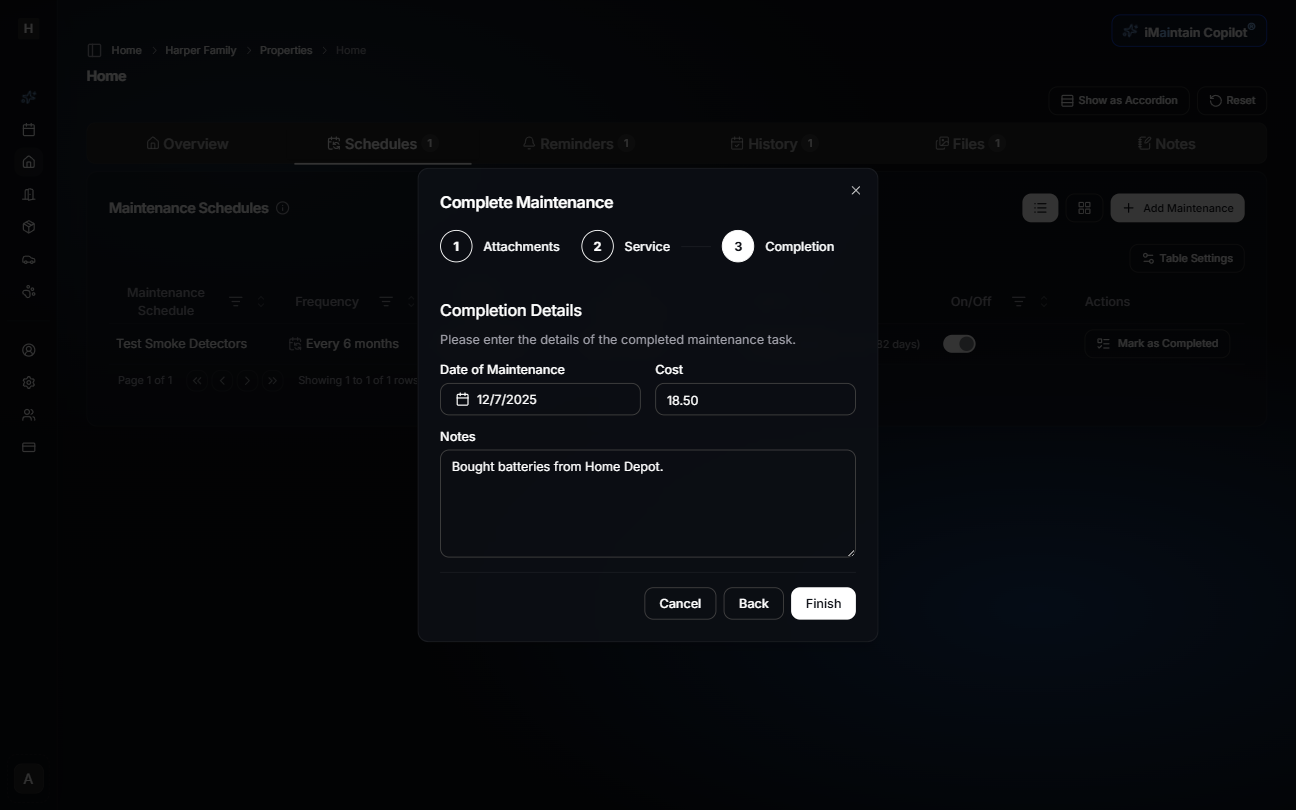This screenshot has height=810, width=1296.
Task: Open the Maintenance Schedule column filter
Action: coord(235,301)
